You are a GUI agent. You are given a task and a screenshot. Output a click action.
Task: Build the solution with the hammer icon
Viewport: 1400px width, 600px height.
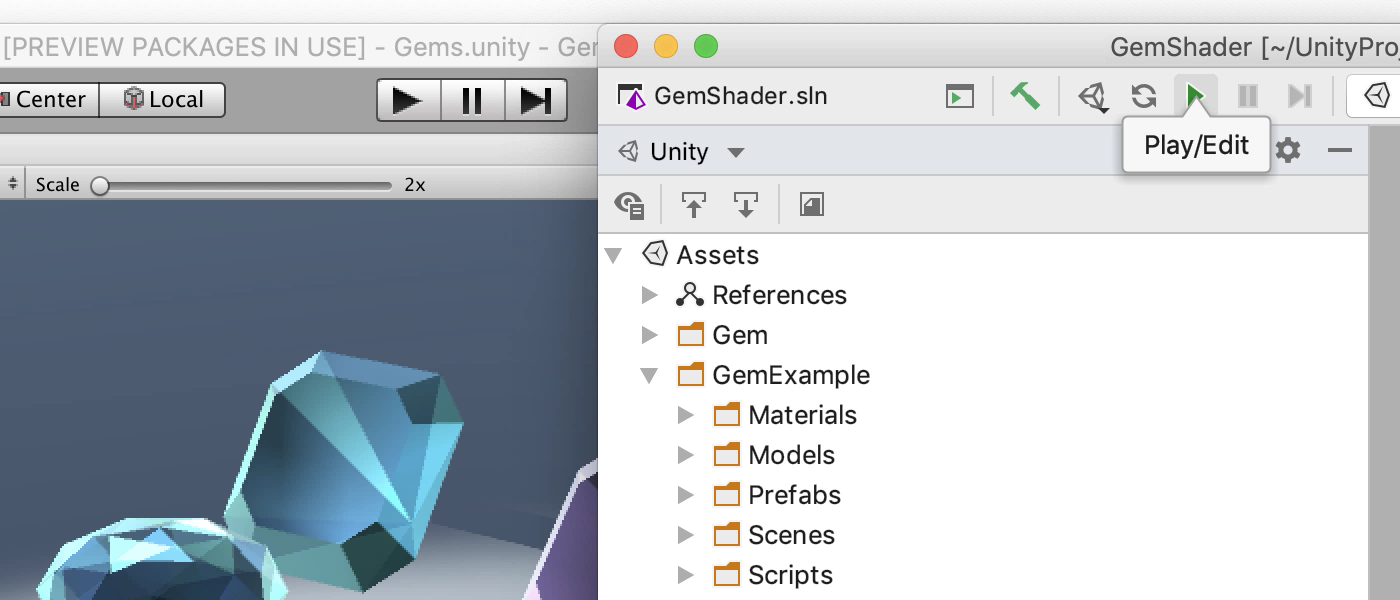coord(1025,96)
